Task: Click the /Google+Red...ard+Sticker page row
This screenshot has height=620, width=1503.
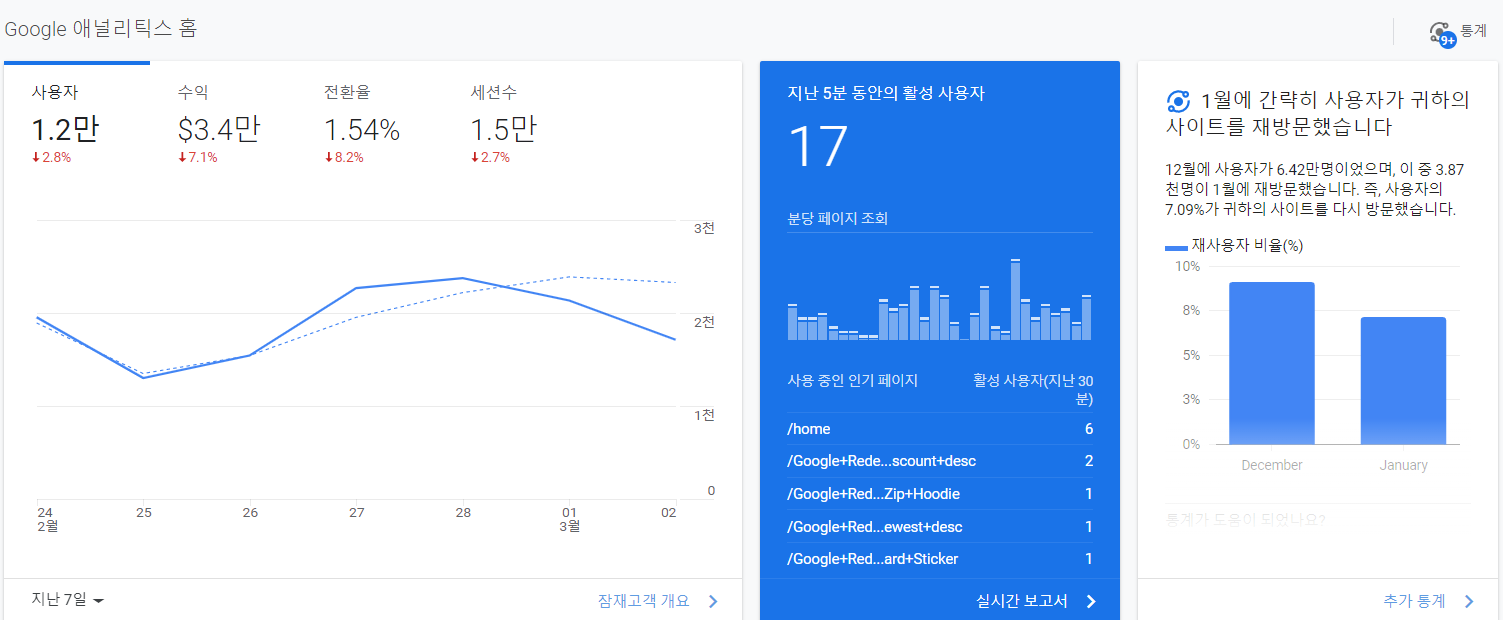Action: pos(940,559)
